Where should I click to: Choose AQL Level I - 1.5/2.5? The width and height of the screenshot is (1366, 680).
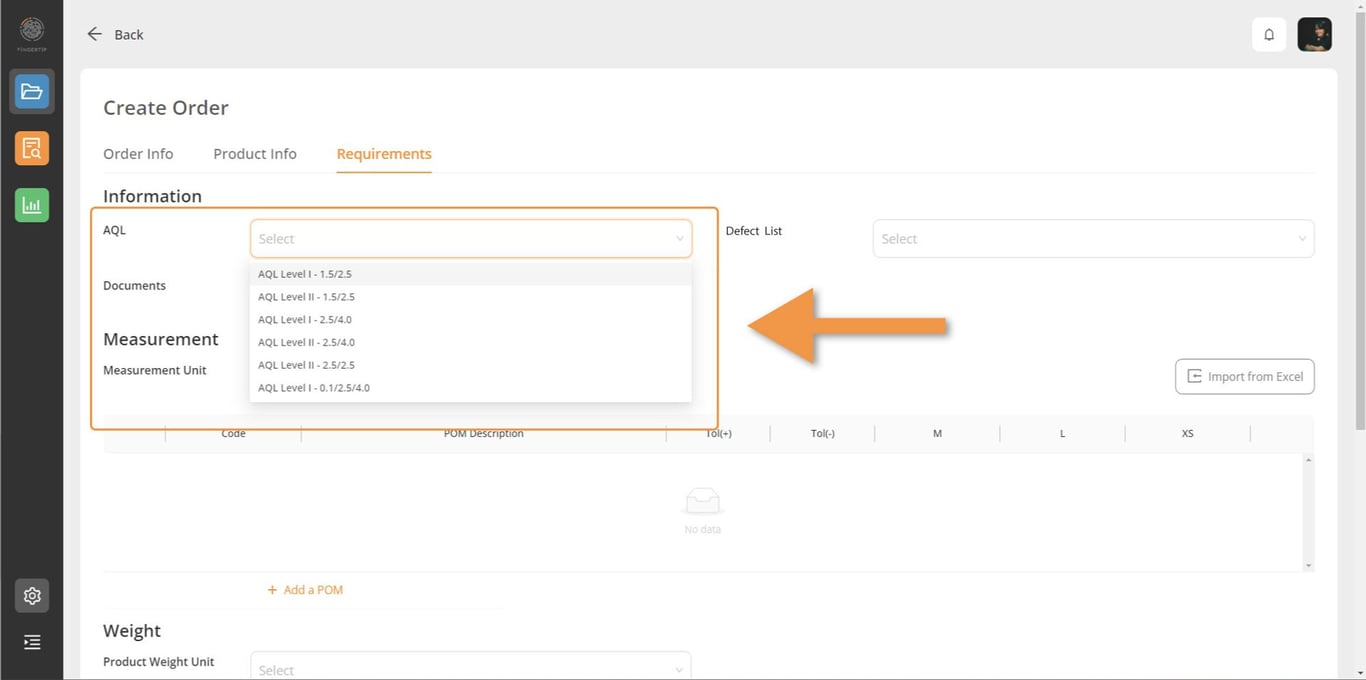[x=471, y=274]
